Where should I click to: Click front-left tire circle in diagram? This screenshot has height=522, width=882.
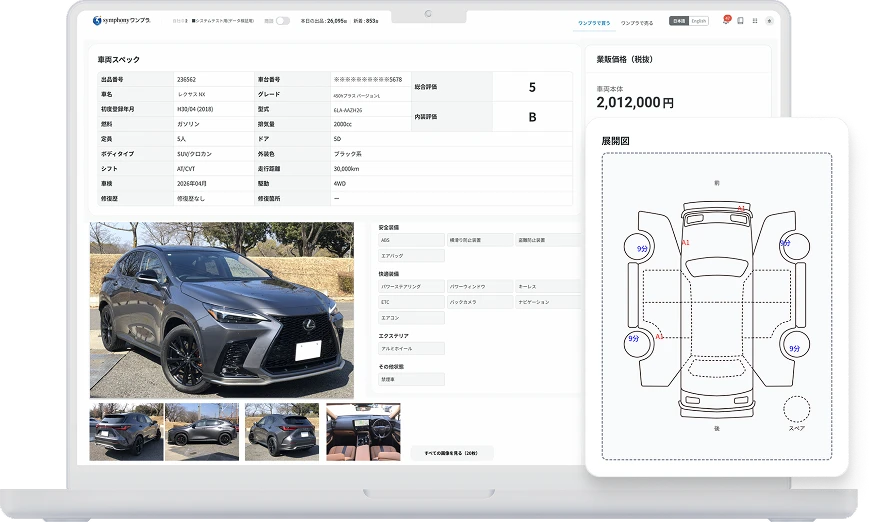pos(639,247)
